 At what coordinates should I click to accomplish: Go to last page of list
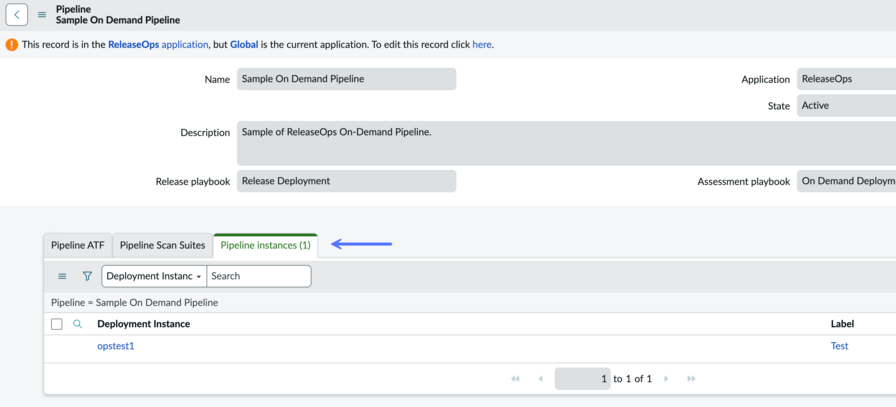pyautogui.click(x=691, y=379)
